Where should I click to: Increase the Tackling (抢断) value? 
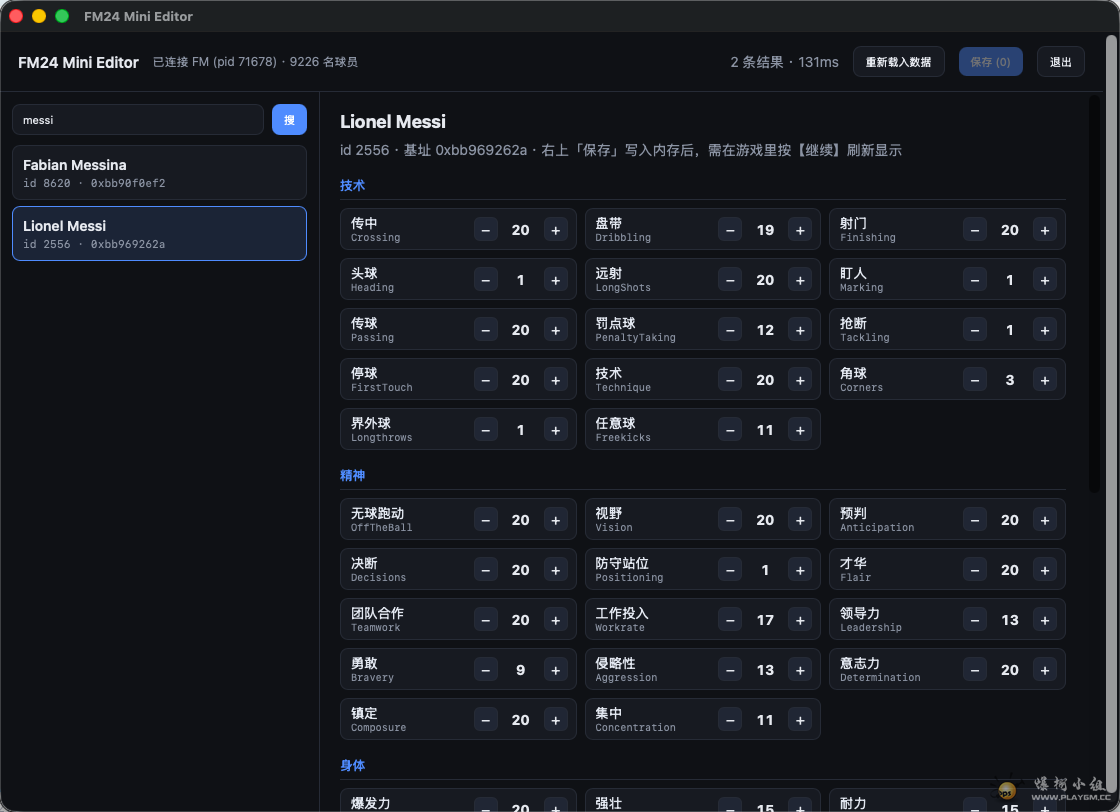[1045, 330]
